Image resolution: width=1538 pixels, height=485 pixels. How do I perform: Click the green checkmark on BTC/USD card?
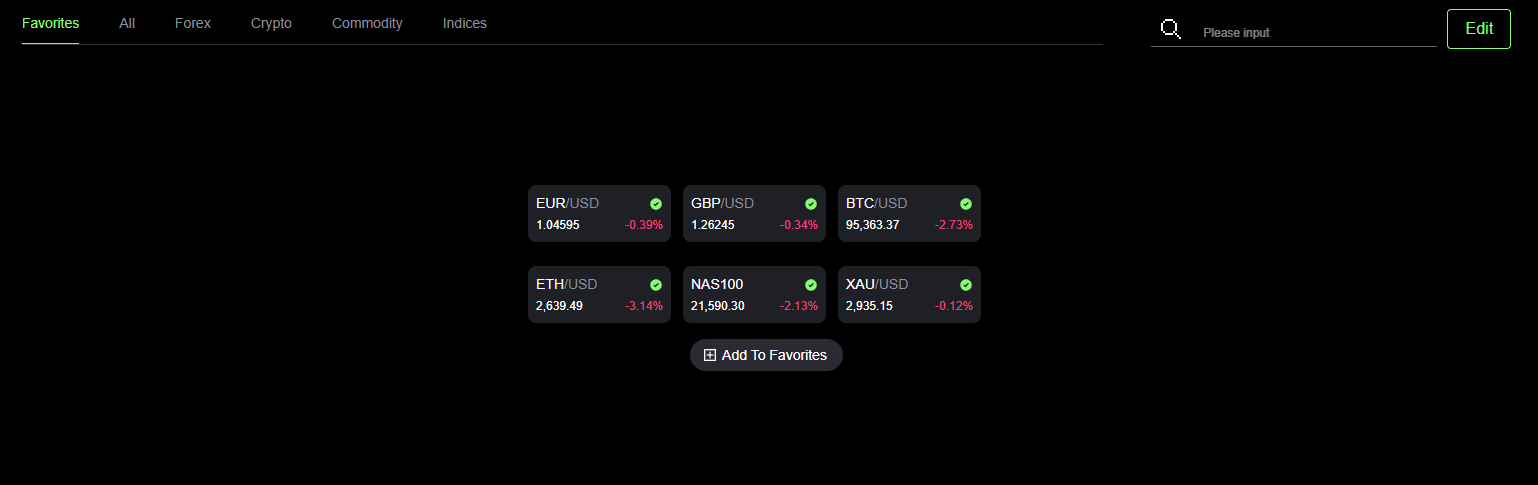click(966, 203)
